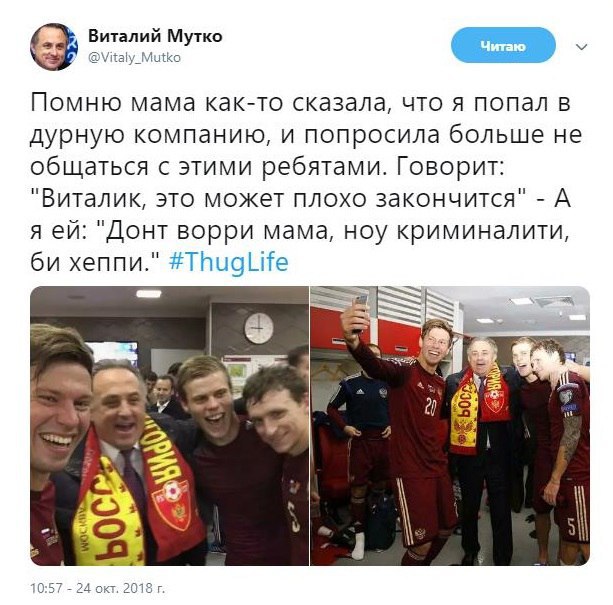This screenshot has width=613, height=605.
Task: Open Vitaly Mutko's profile avatar
Action: pyautogui.click(x=54, y=47)
